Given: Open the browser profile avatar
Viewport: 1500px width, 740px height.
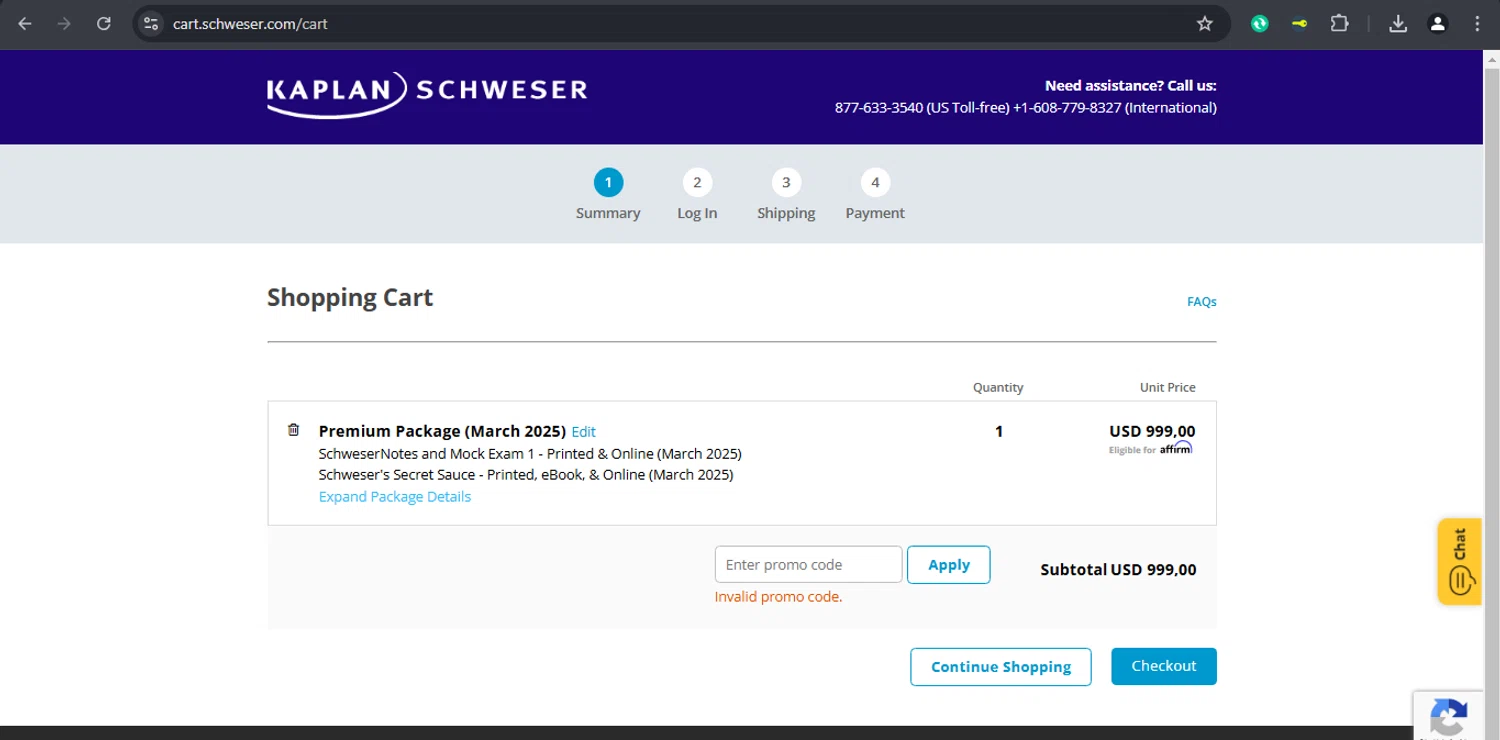Looking at the screenshot, I should pyautogui.click(x=1438, y=24).
